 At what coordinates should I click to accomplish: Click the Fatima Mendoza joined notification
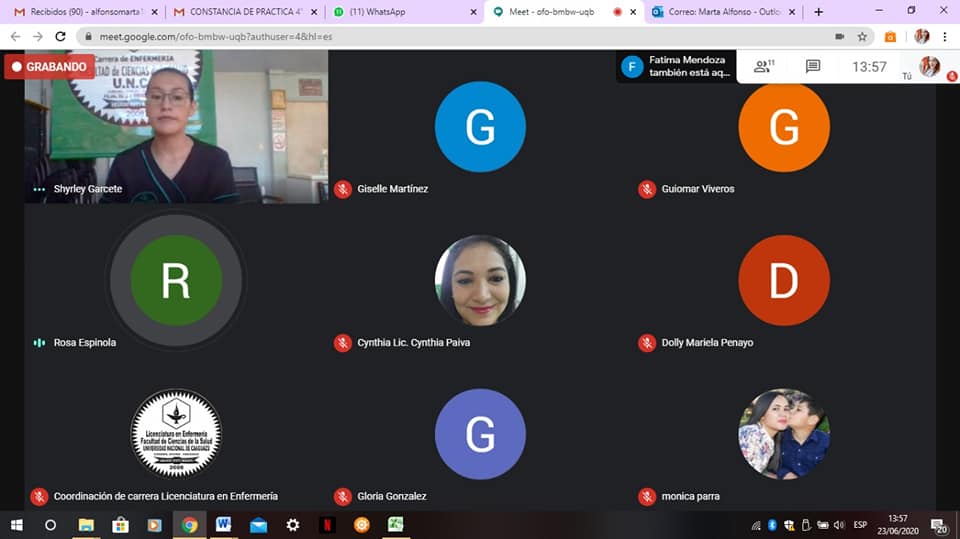[676, 66]
